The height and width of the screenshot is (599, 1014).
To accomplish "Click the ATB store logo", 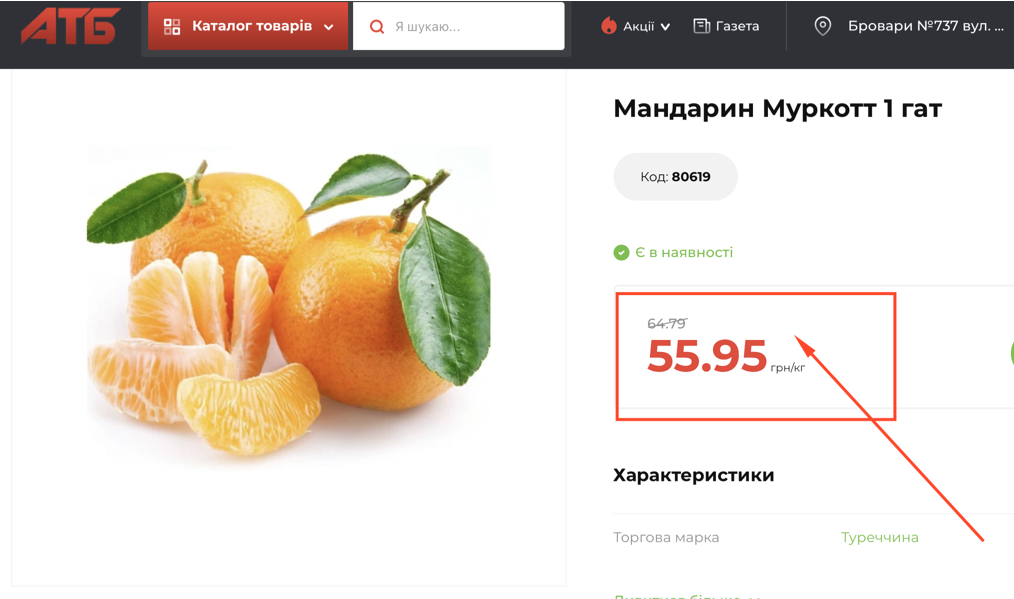I will pyautogui.click(x=70, y=26).
